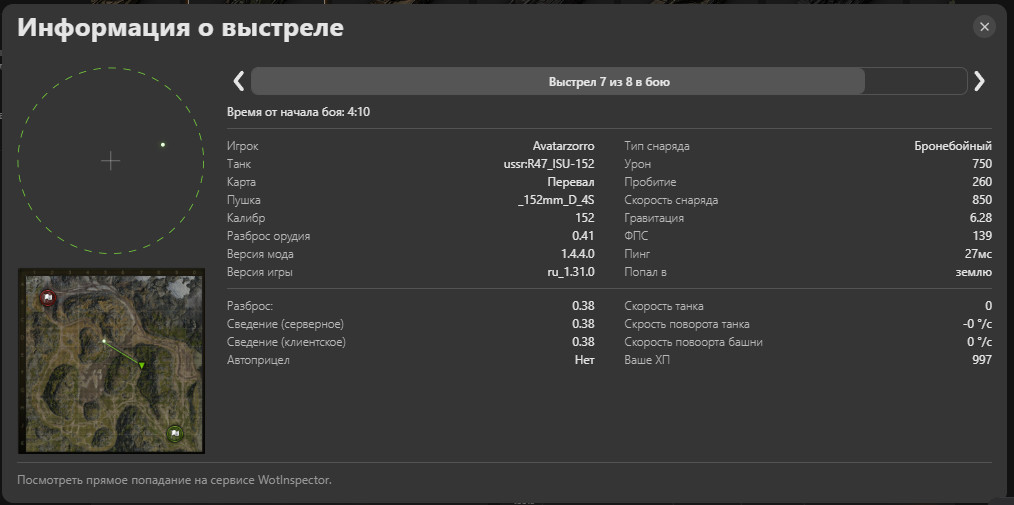Click the shot impact dot in dispersion circle
Screen dimensions: 1014x505
pos(163,145)
